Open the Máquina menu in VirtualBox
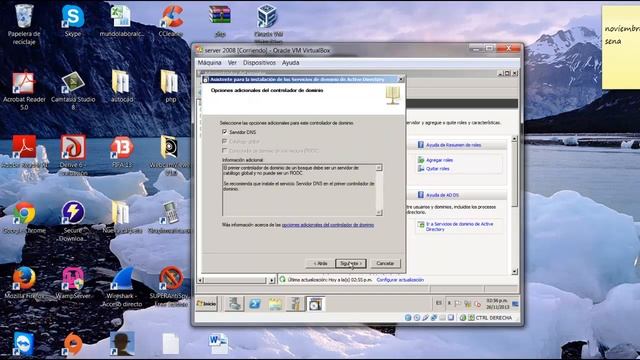This screenshot has width=640, height=360. 209,62
